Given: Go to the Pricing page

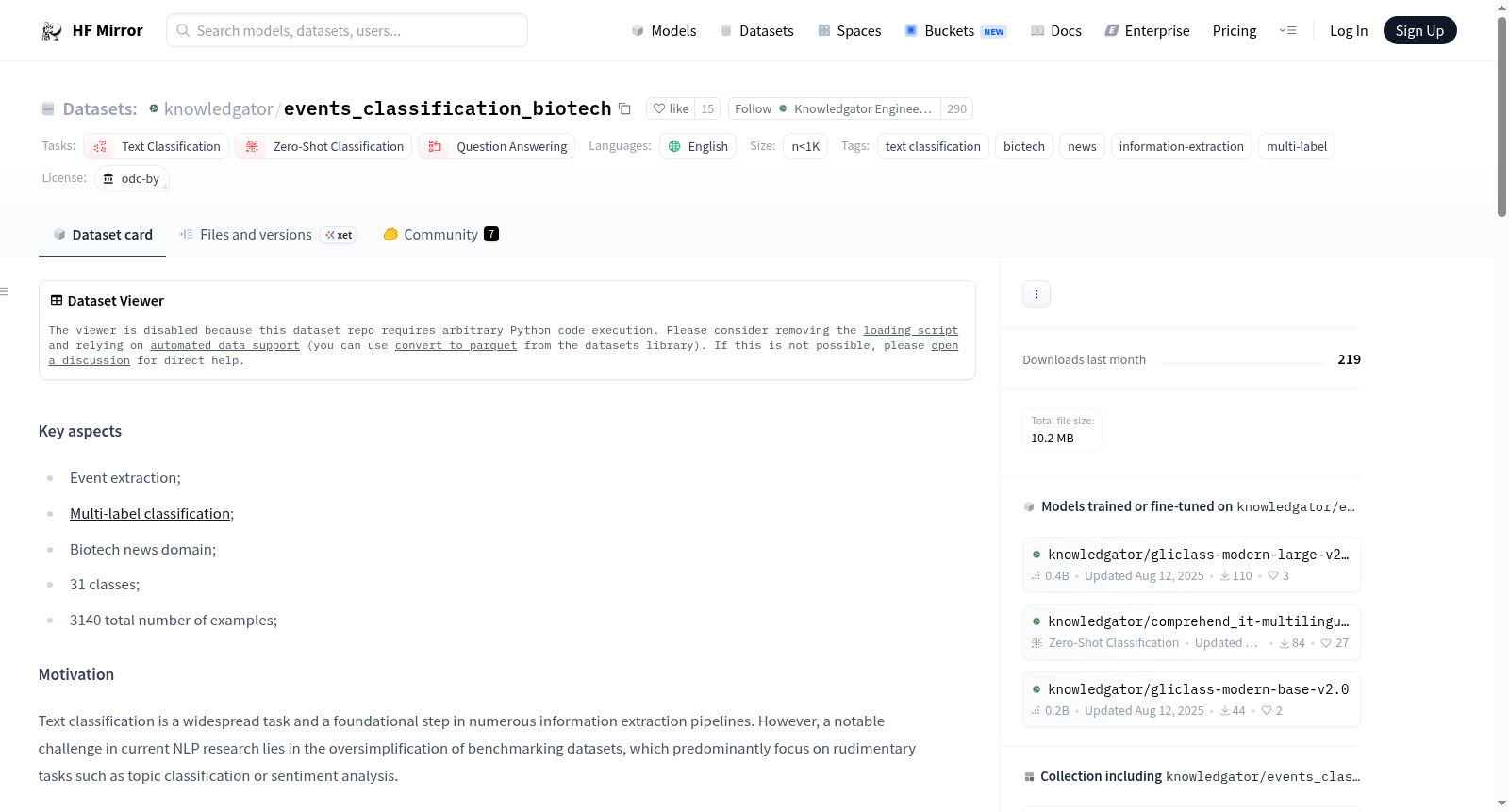Looking at the screenshot, I should point(1235,31).
